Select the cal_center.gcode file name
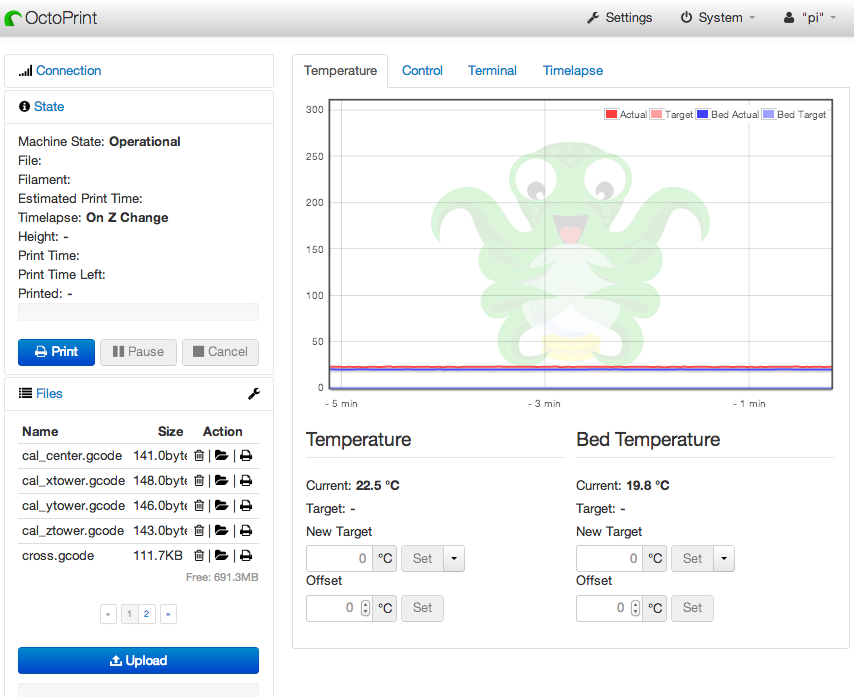854x697 pixels. [x=72, y=456]
